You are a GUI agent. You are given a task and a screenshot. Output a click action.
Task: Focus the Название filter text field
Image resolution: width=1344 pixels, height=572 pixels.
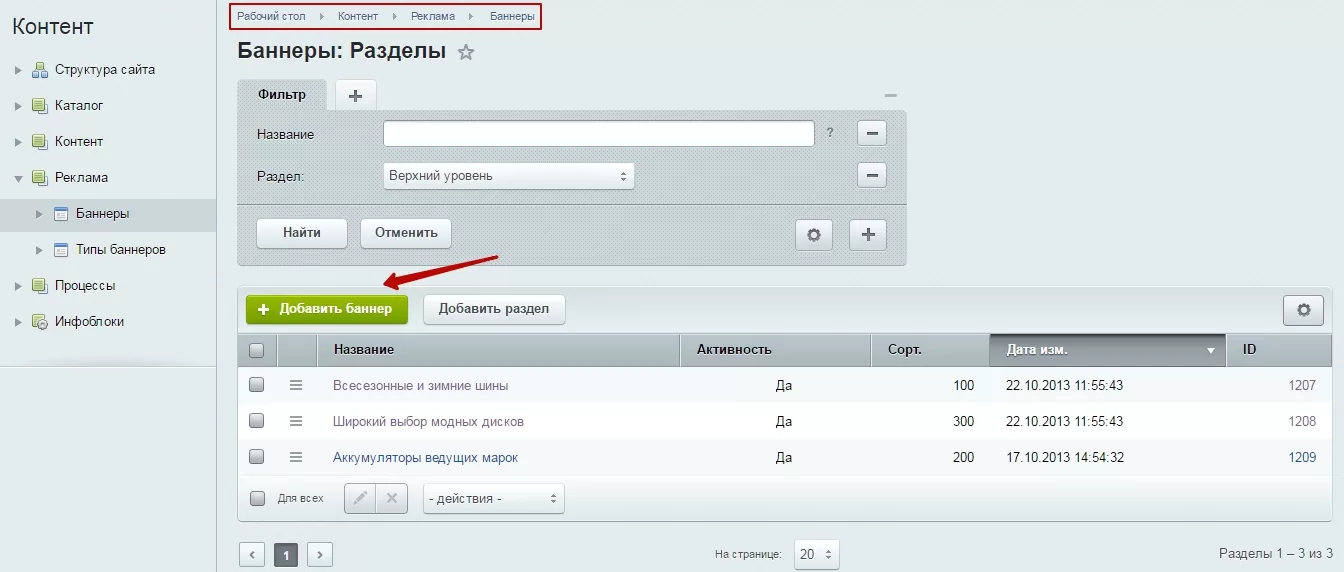pos(599,134)
